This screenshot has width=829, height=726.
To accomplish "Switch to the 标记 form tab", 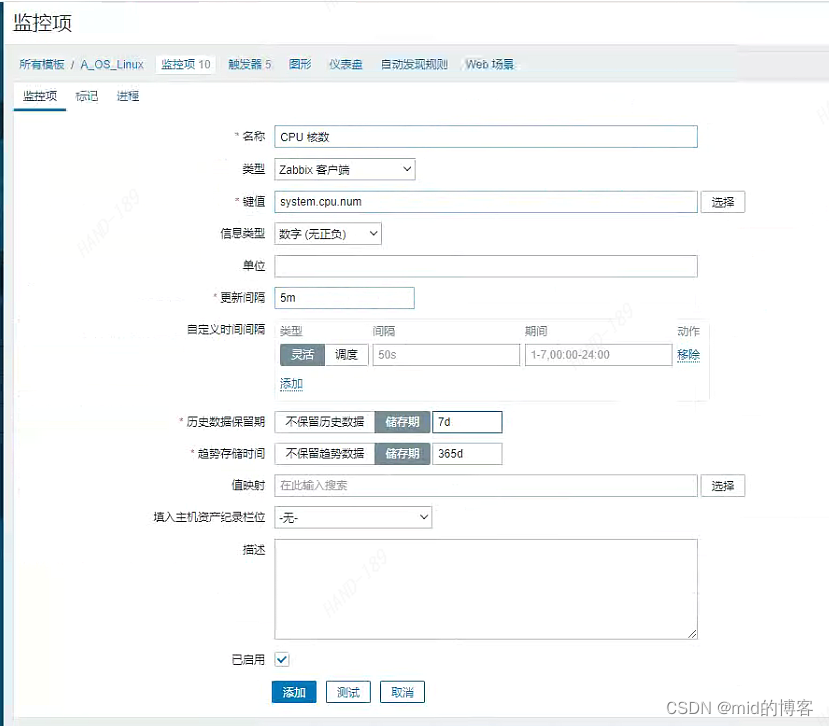I will [x=87, y=96].
